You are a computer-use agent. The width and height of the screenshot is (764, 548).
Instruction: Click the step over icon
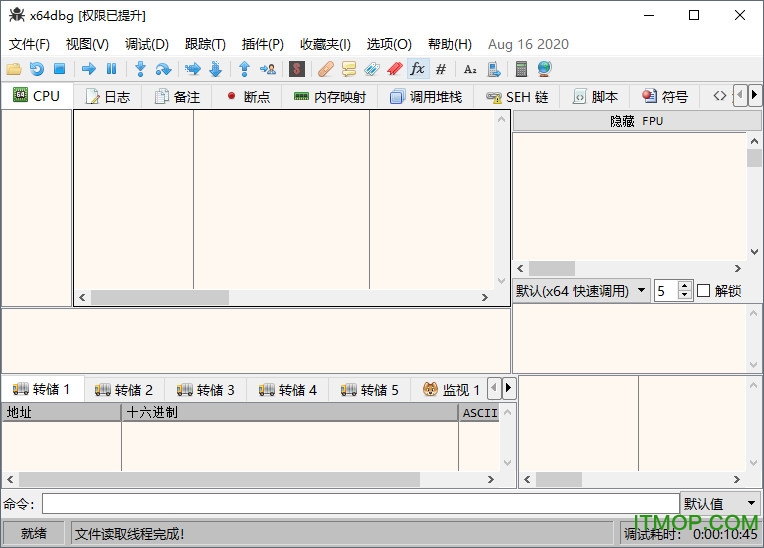click(162, 69)
